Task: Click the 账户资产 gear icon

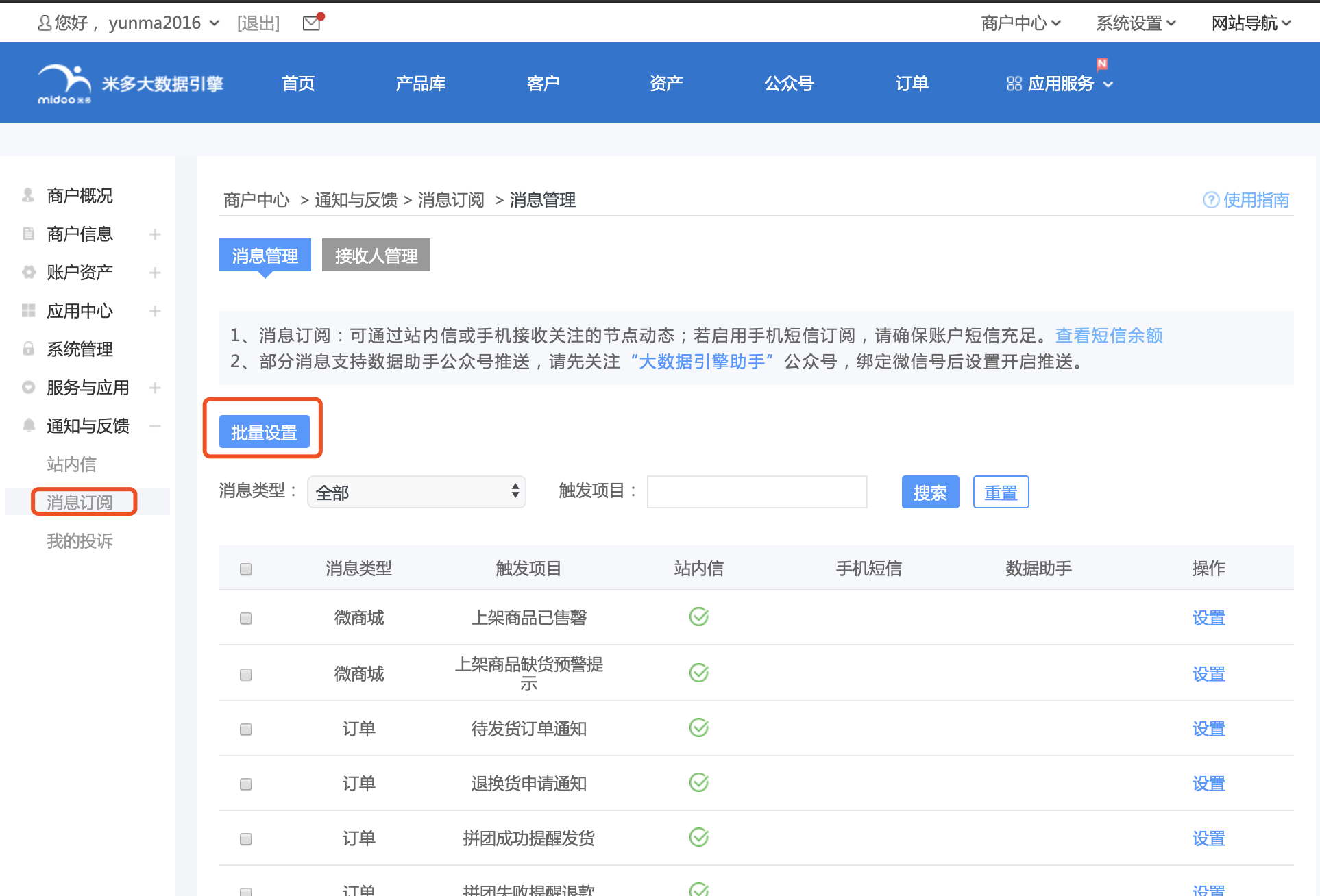Action: 28,272
